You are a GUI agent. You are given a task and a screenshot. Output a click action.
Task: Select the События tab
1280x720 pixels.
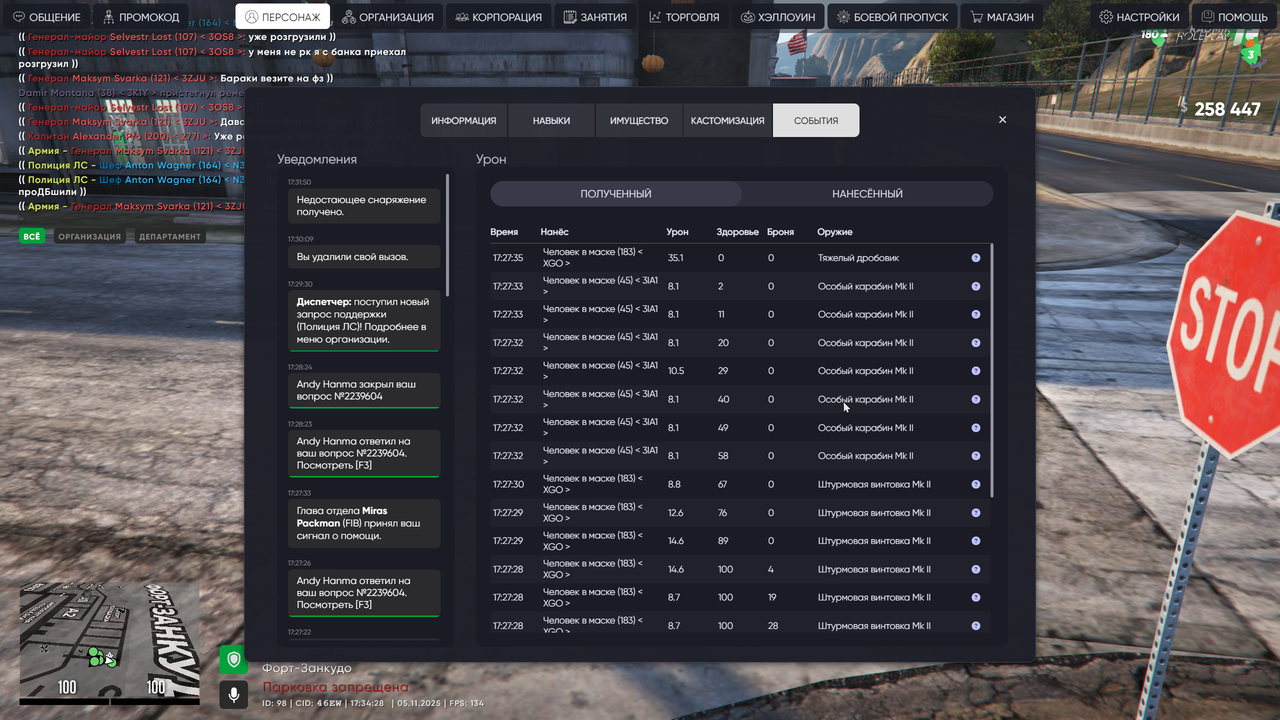coord(816,120)
